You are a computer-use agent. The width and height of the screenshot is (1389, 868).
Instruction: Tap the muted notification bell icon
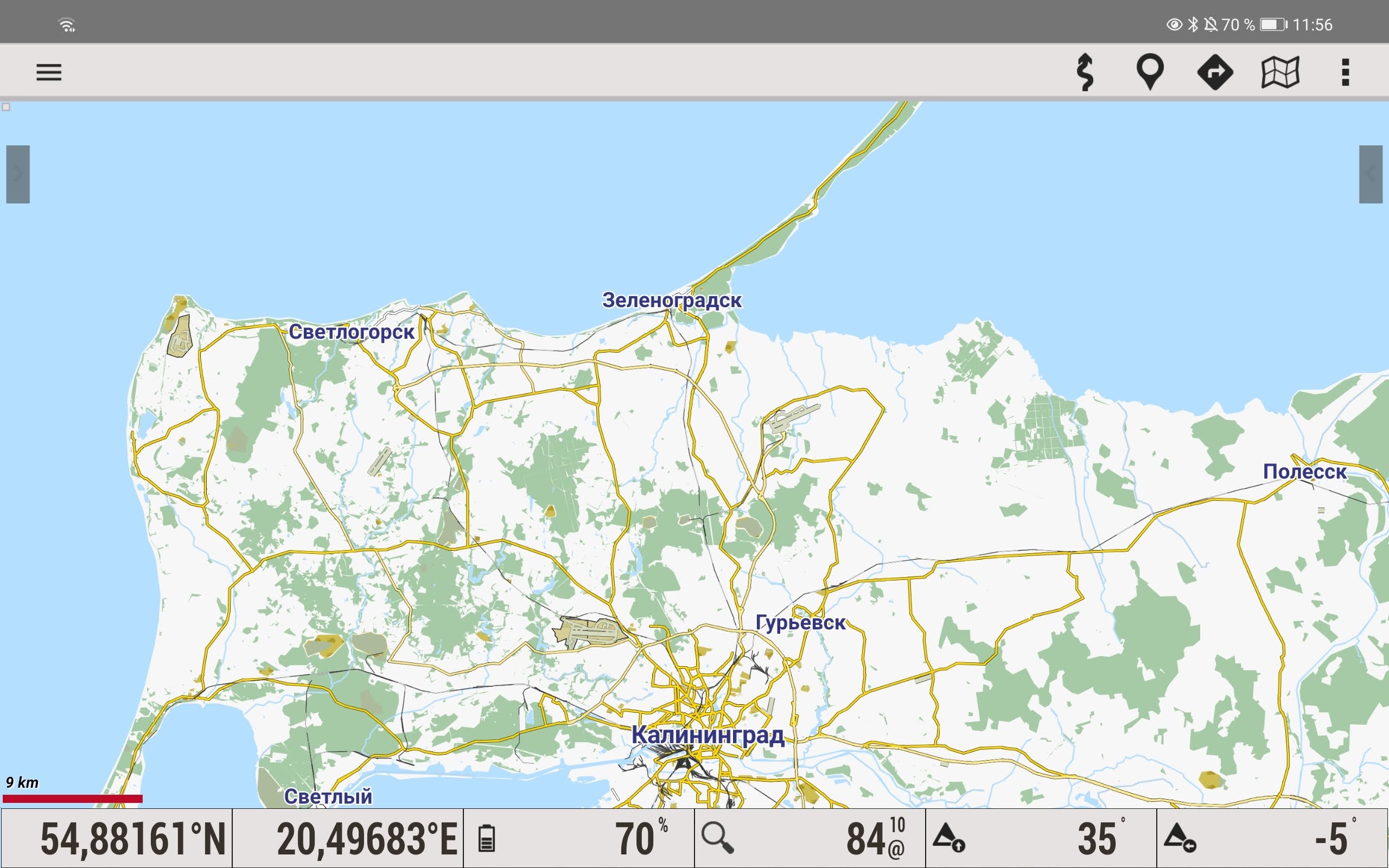[x=1210, y=25]
